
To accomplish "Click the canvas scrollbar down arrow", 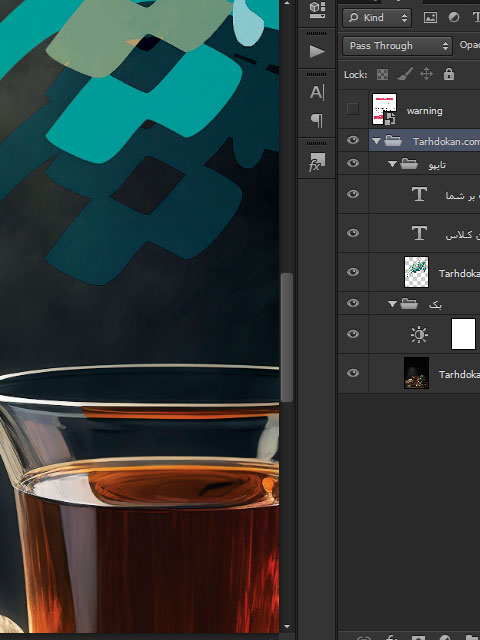I will 287,627.
